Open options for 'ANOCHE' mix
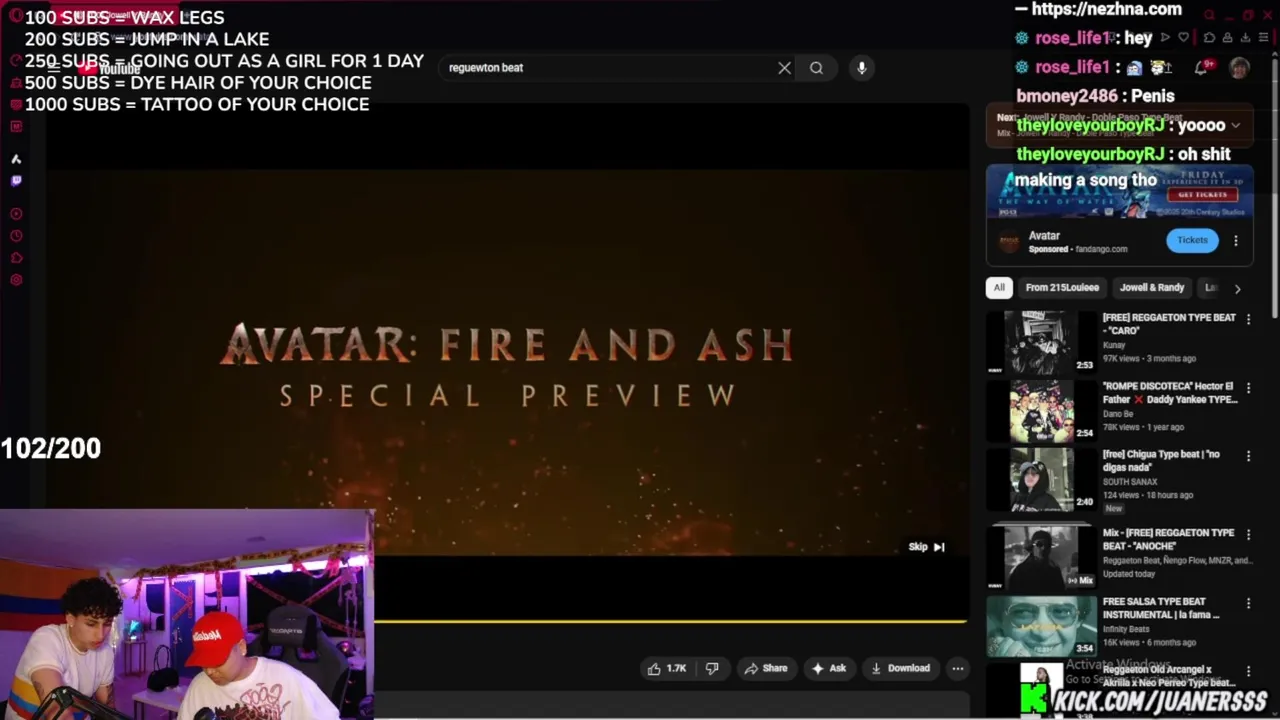The height and width of the screenshot is (720, 1280). point(1248,535)
